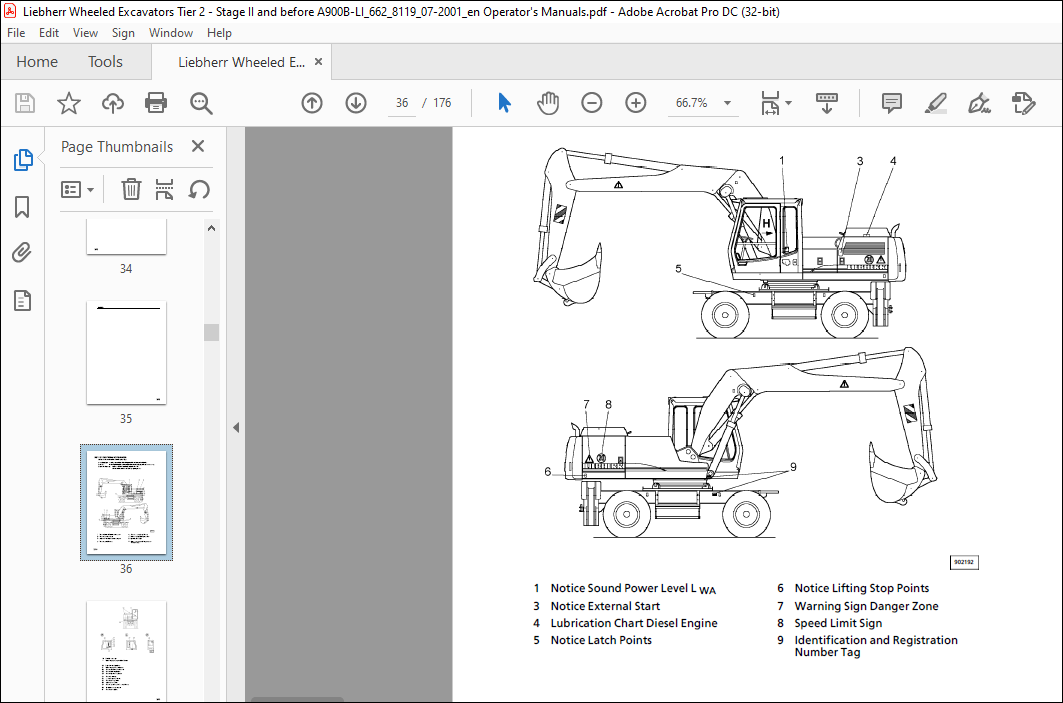
Task: Rotate the selected page thumbnail
Action: pyautogui.click(x=199, y=189)
